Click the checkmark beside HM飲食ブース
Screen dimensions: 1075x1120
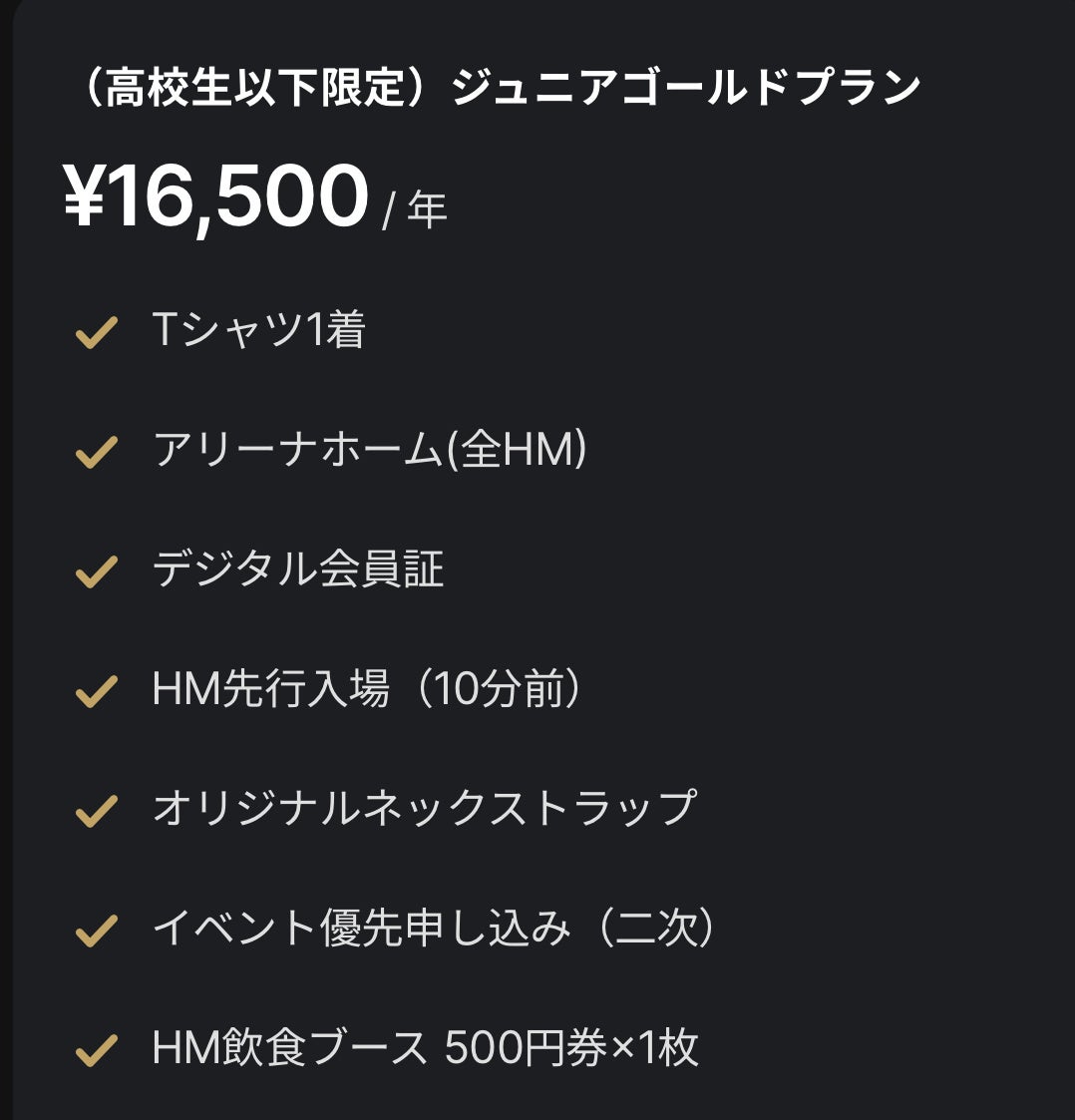coord(97,1049)
